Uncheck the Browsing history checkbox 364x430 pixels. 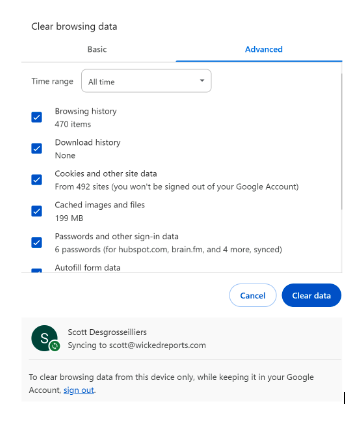[x=37, y=117]
